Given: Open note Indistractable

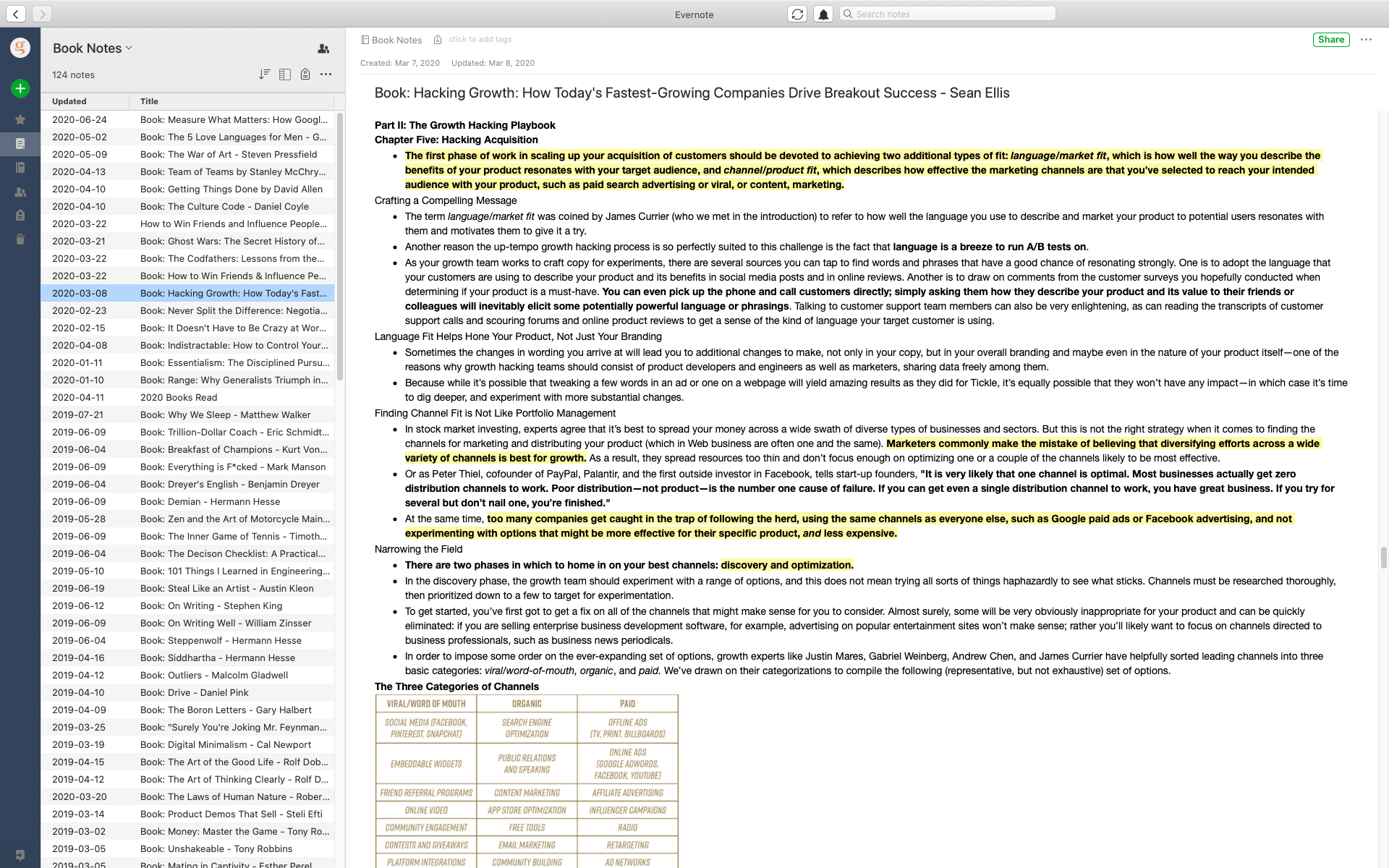Looking at the screenshot, I should (188, 345).
